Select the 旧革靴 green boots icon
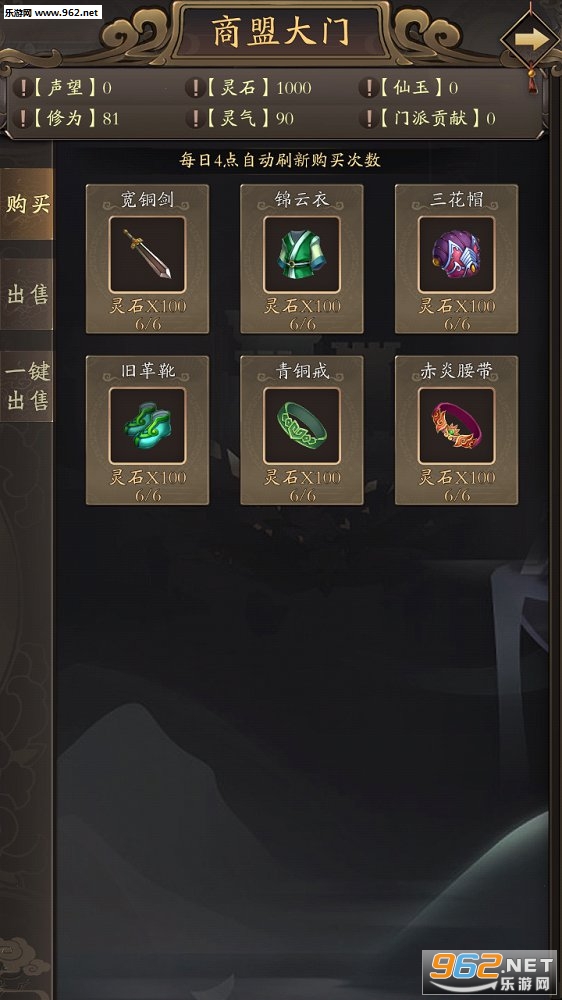Image resolution: width=562 pixels, height=1000 pixels. tap(147, 425)
